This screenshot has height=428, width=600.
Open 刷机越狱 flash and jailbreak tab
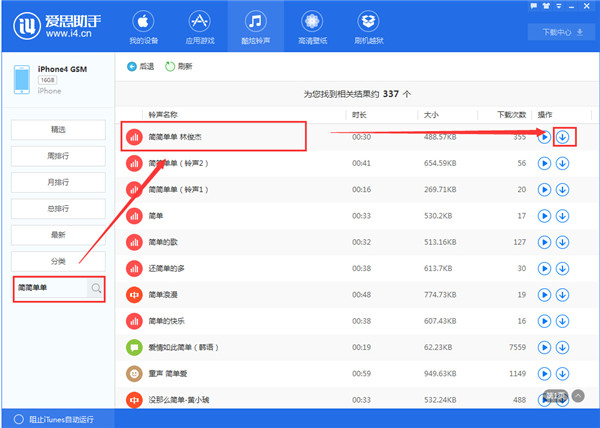(368, 28)
